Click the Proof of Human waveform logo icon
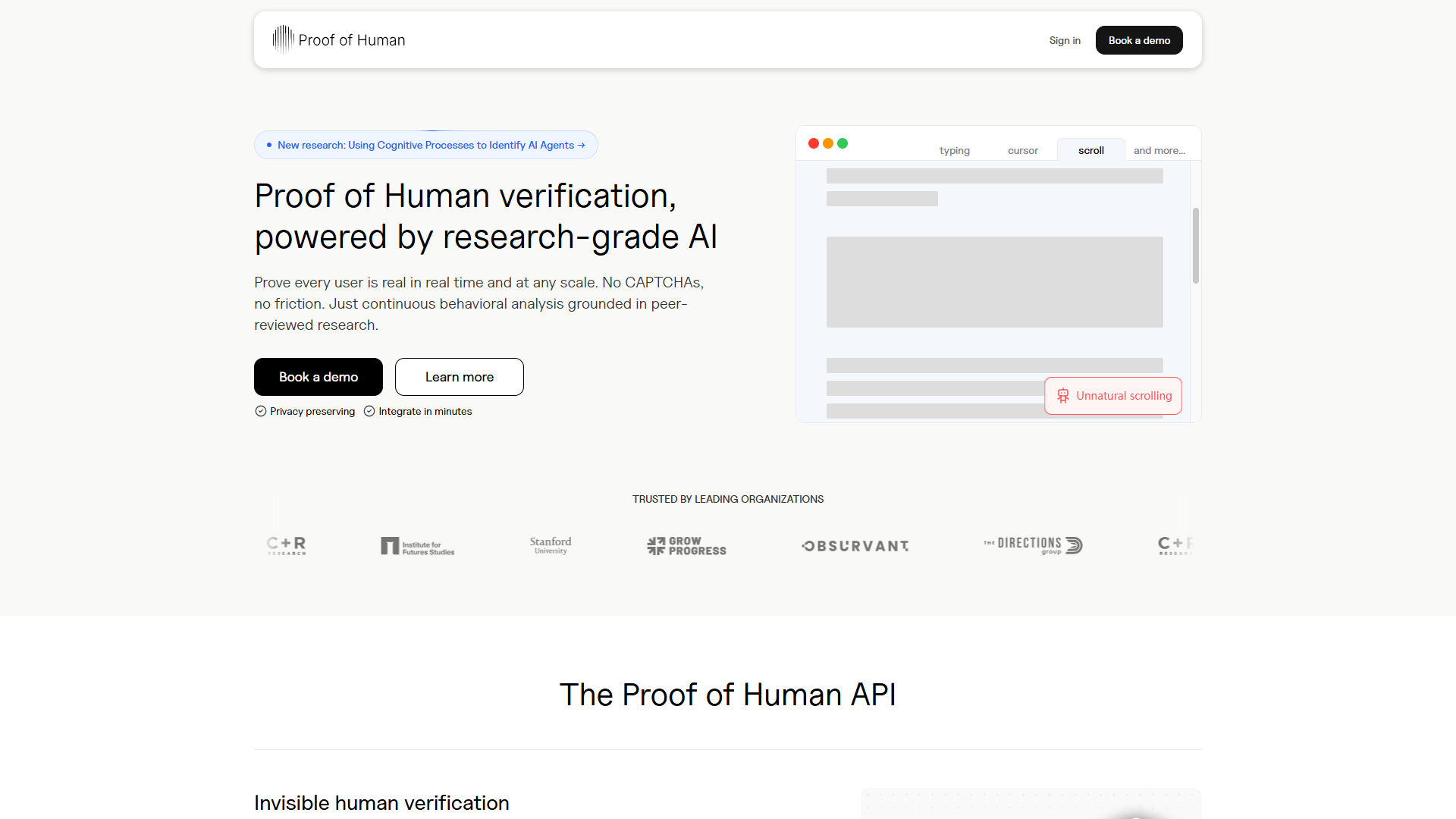Screen dimensions: 1456x819 click(283, 39)
